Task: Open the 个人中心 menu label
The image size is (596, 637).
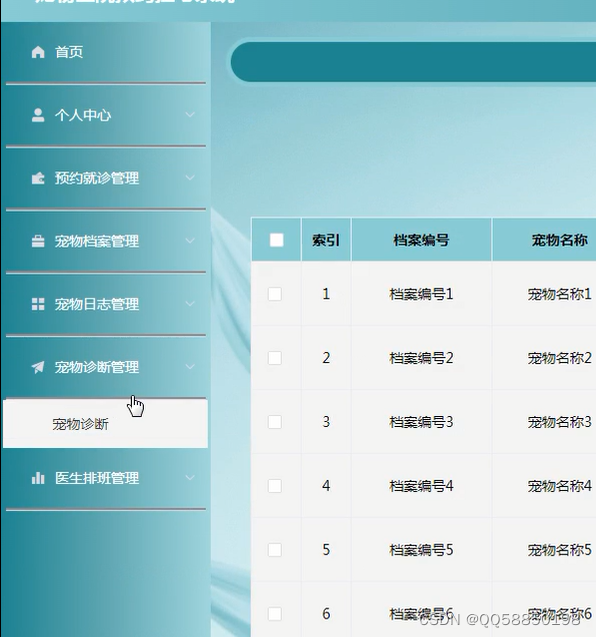Action: 83,115
